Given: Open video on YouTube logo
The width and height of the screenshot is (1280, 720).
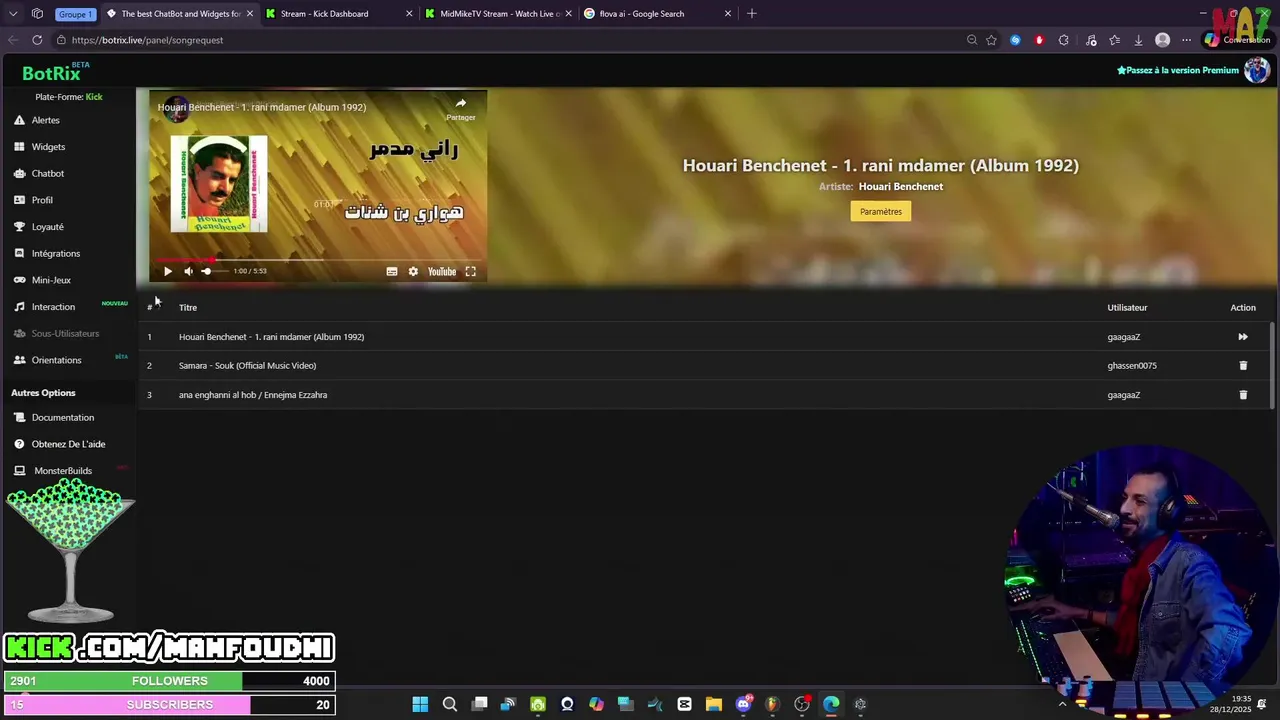Looking at the screenshot, I should pos(442,271).
